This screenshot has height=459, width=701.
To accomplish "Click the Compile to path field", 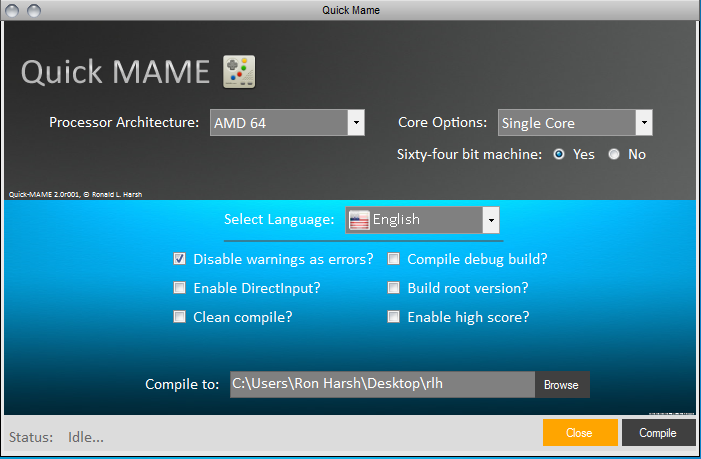I will point(382,384).
